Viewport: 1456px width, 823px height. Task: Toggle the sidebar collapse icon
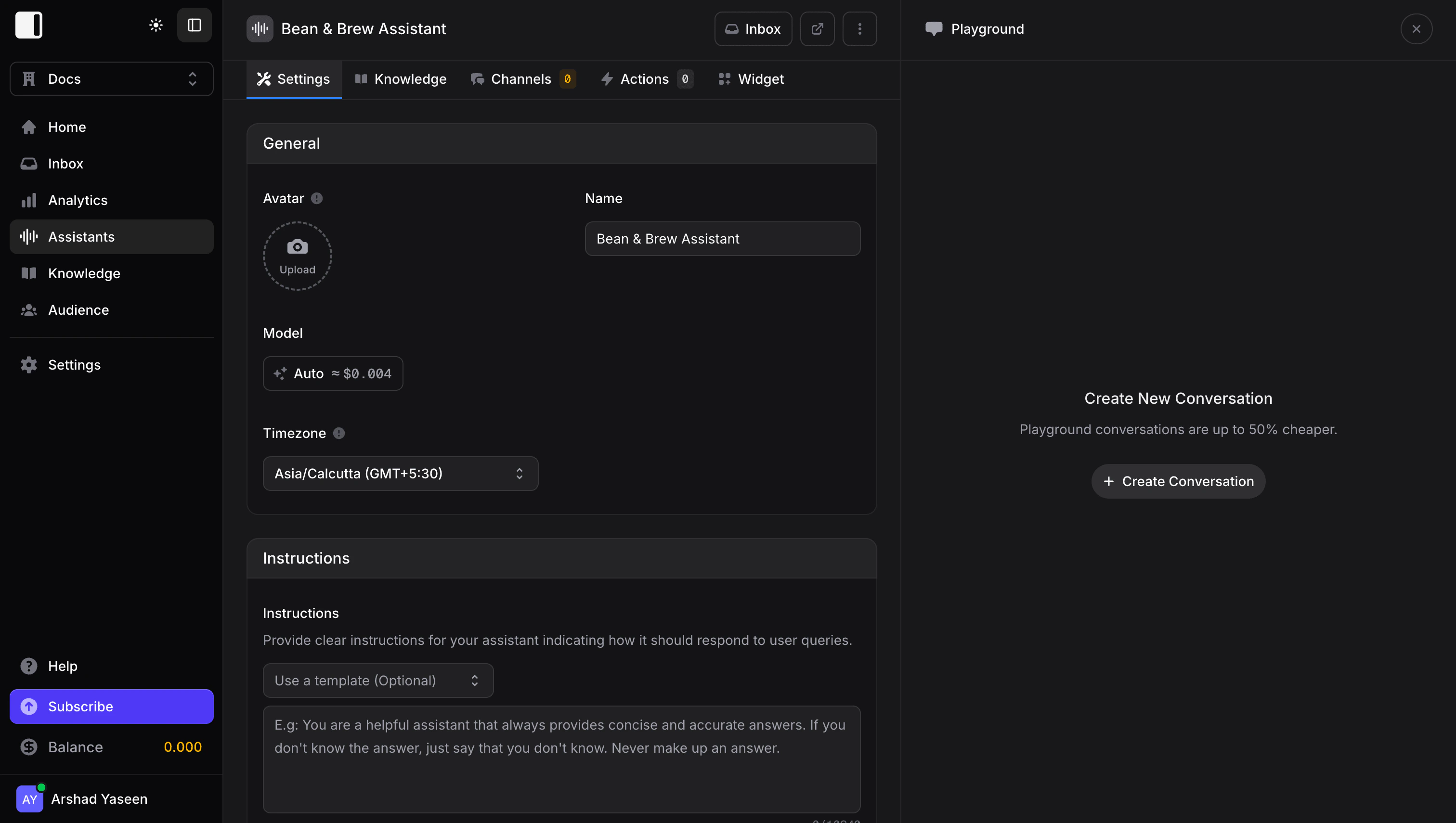[194, 25]
